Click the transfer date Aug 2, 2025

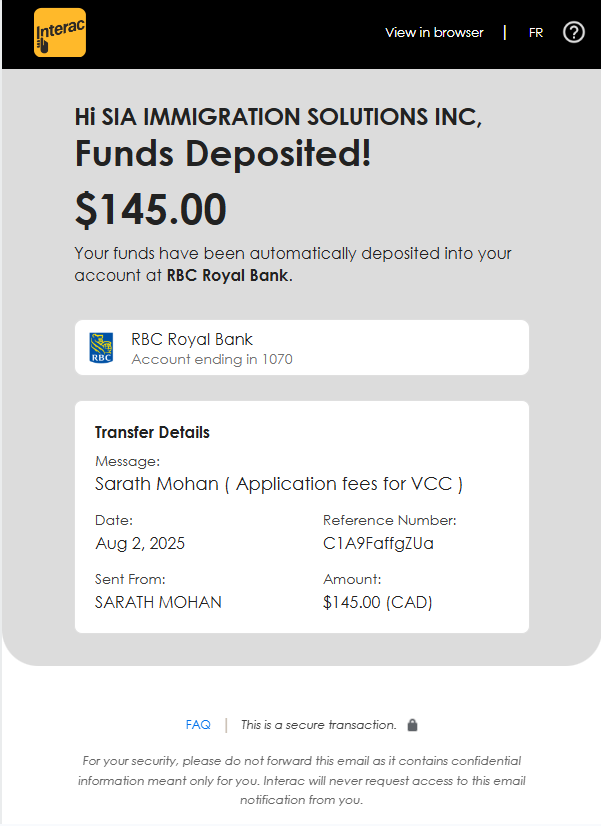(140, 543)
